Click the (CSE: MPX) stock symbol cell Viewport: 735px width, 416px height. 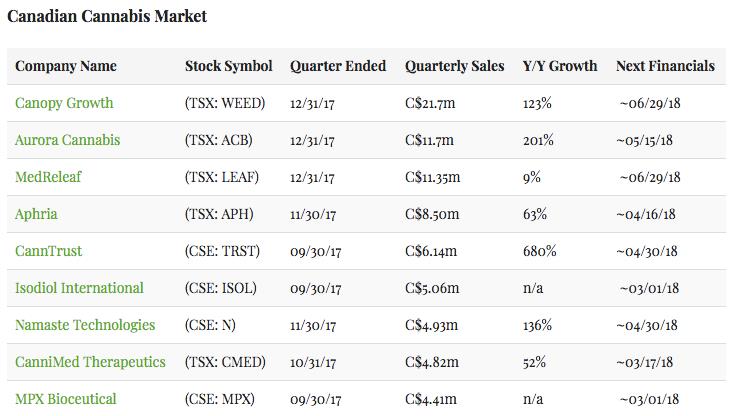[220, 399]
